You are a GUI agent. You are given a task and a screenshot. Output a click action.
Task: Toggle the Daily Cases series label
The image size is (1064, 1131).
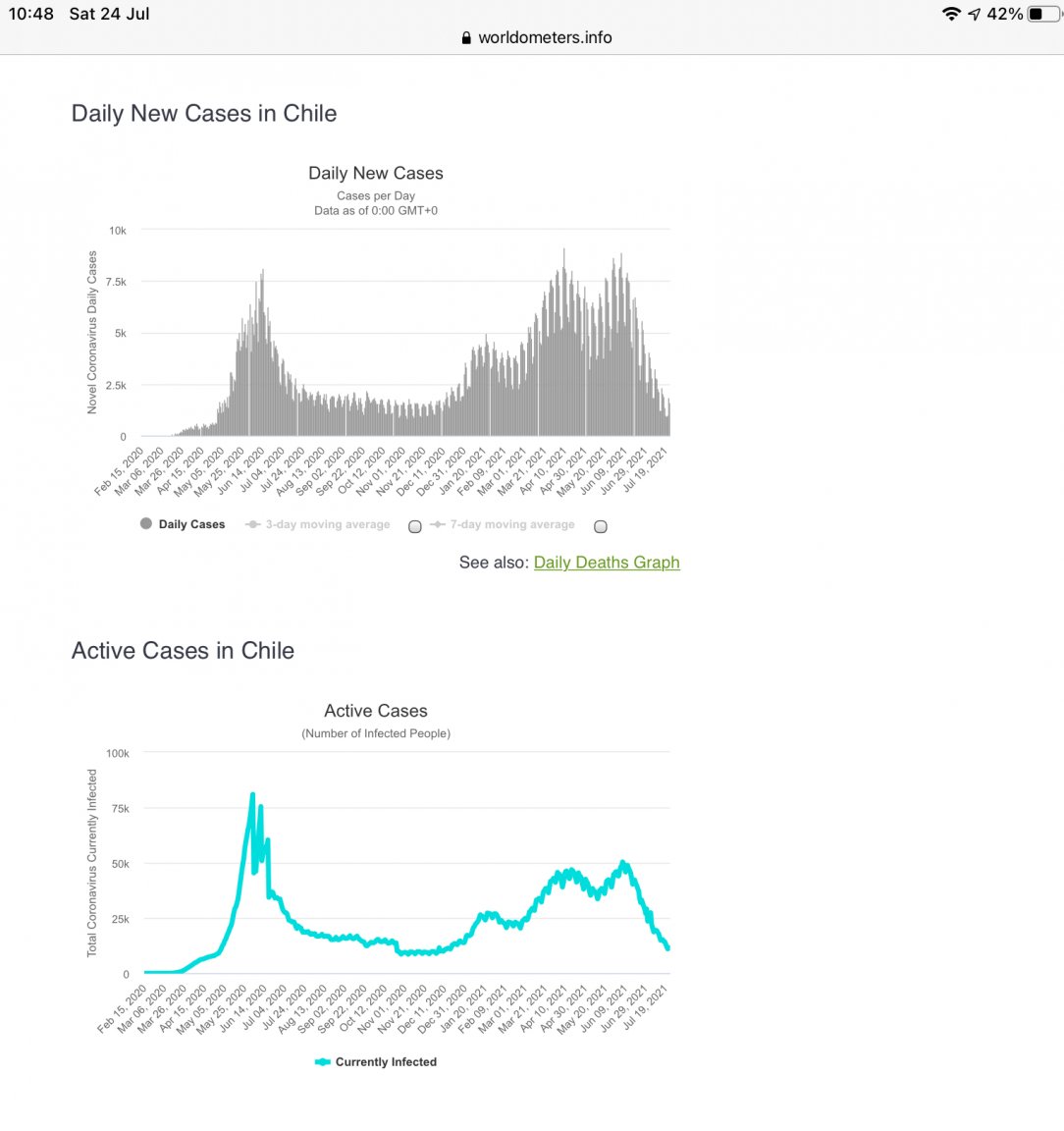191,525
